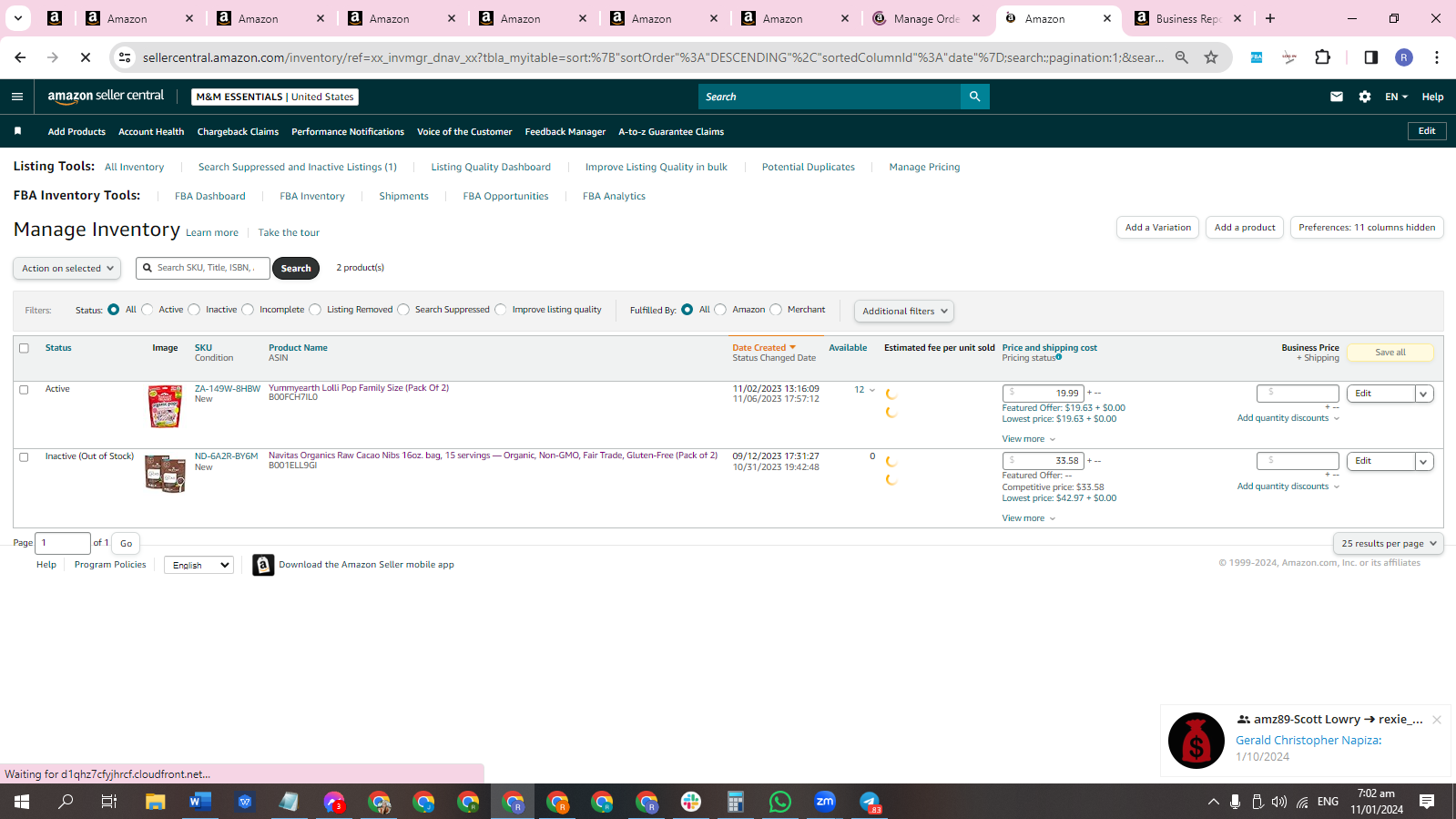Select the Search Suppressed status radio button
1456x819 pixels.
click(x=403, y=310)
